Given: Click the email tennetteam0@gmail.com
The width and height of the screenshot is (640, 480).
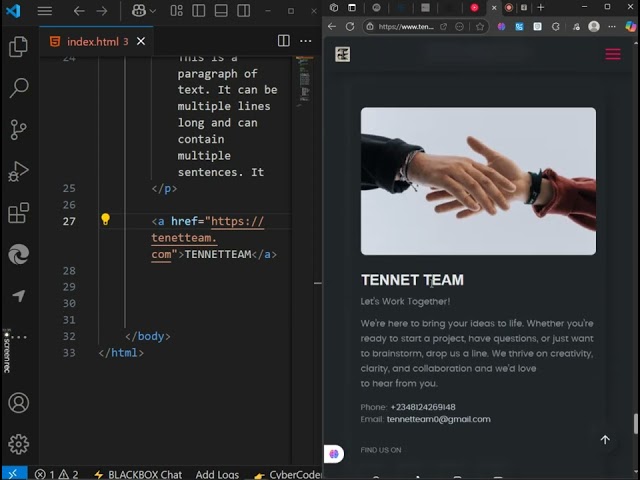Looking at the screenshot, I should [x=439, y=419].
